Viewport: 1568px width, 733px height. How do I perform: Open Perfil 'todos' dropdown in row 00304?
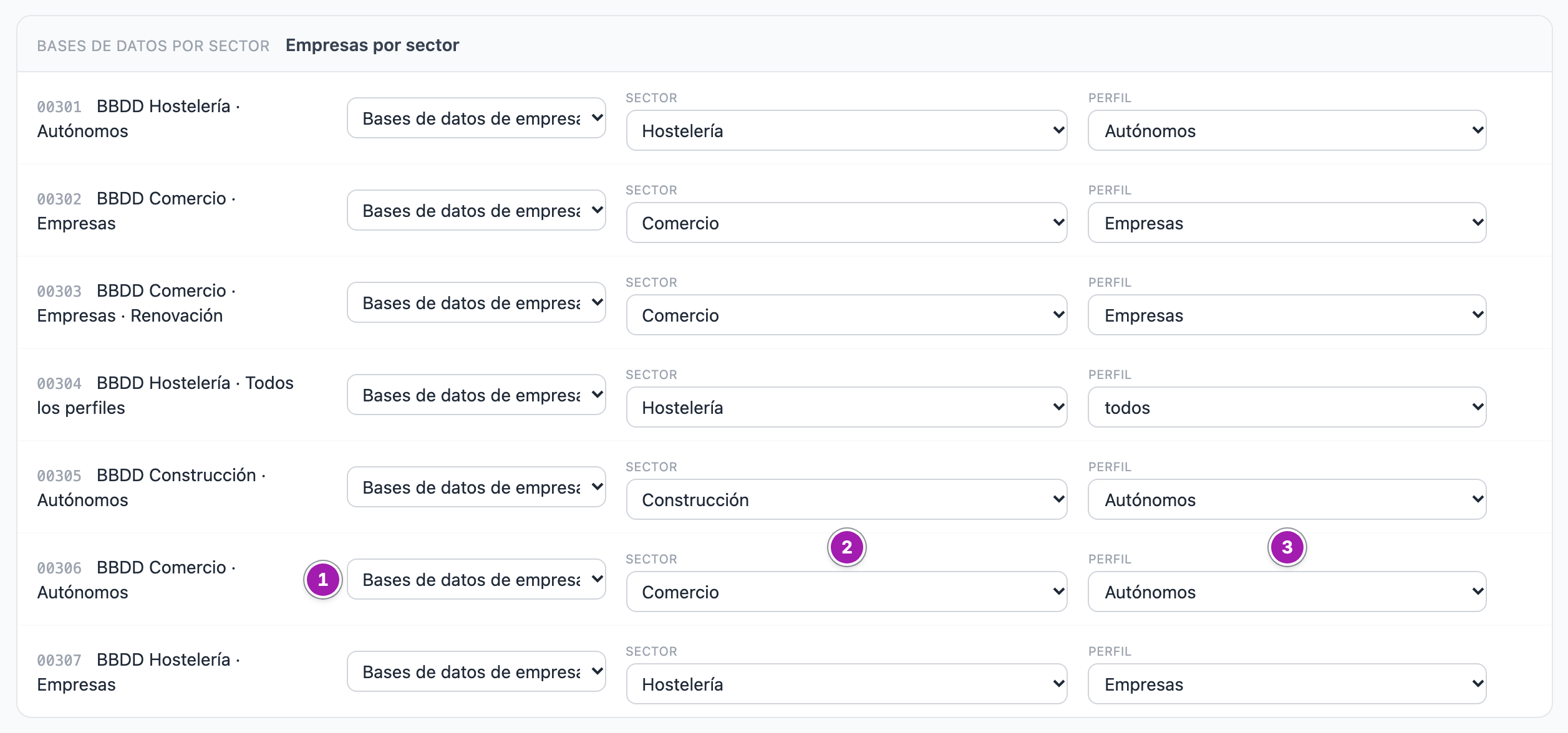1287,407
